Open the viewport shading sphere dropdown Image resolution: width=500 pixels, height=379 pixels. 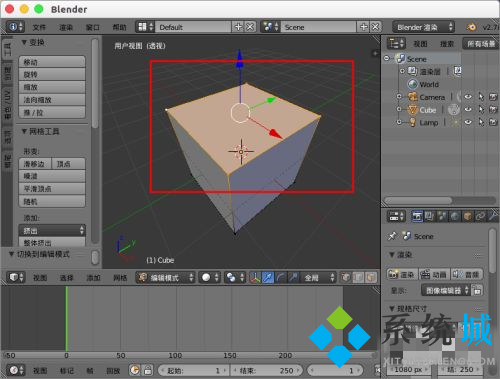tap(210, 277)
